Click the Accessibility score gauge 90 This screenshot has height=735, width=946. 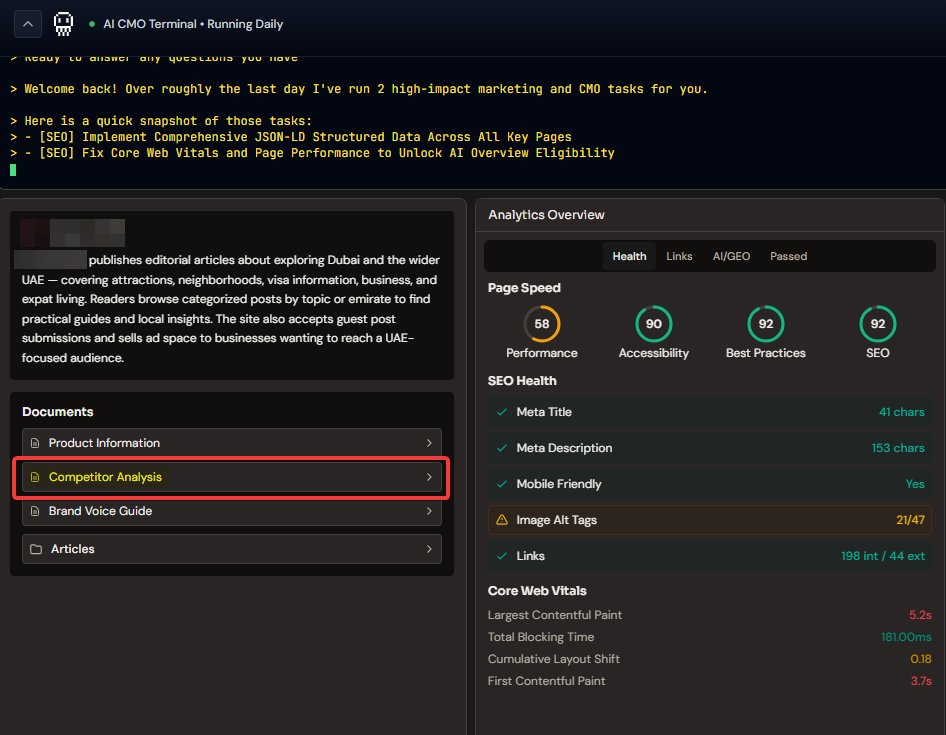pos(653,324)
